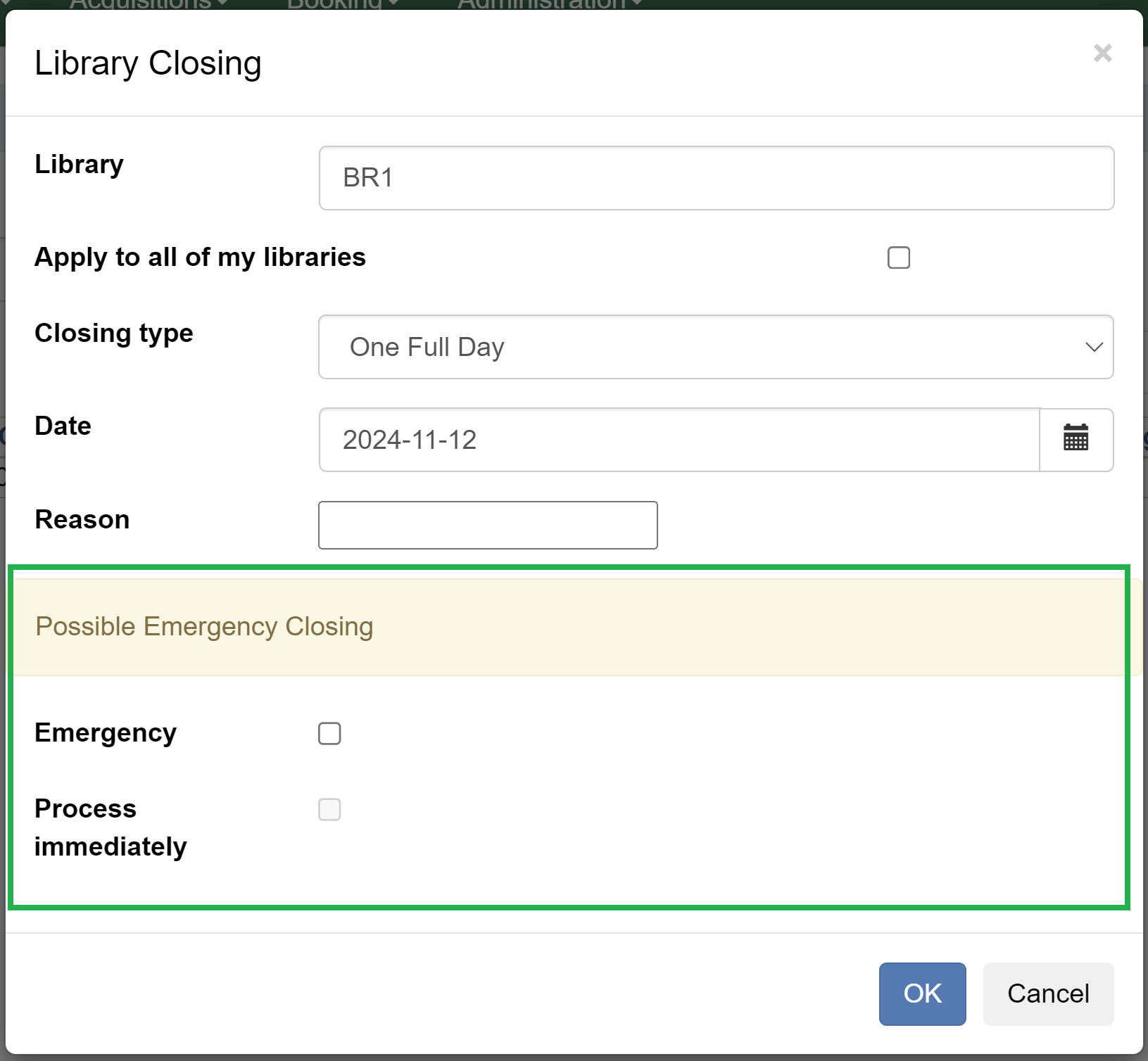Close the Library Closing dialog with the X
Image resolution: width=1148 pixels, height=1061 pixels.
pyautogui.click(x=1102, y=53)
